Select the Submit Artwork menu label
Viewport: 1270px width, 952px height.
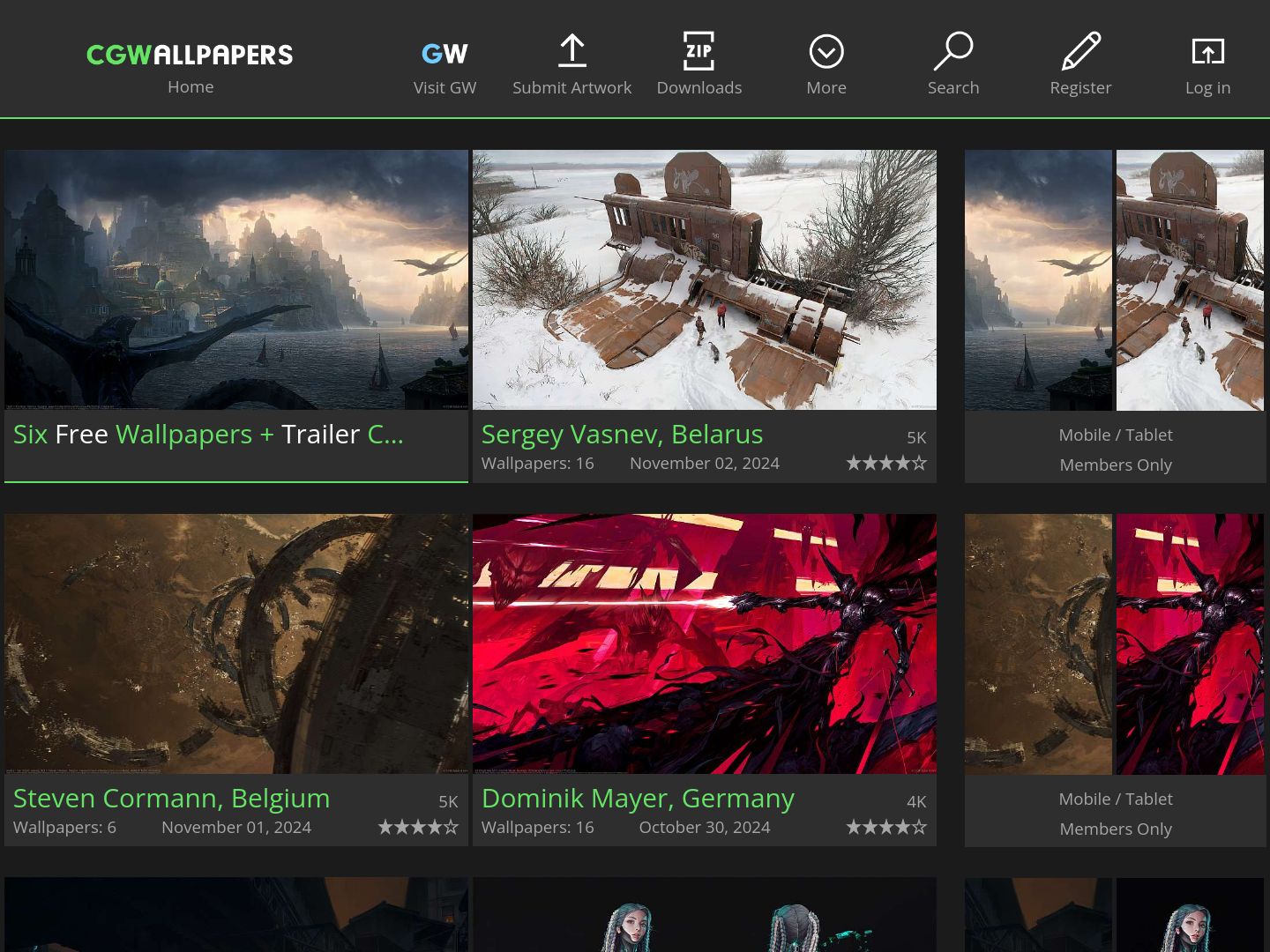tap(572, 87)
